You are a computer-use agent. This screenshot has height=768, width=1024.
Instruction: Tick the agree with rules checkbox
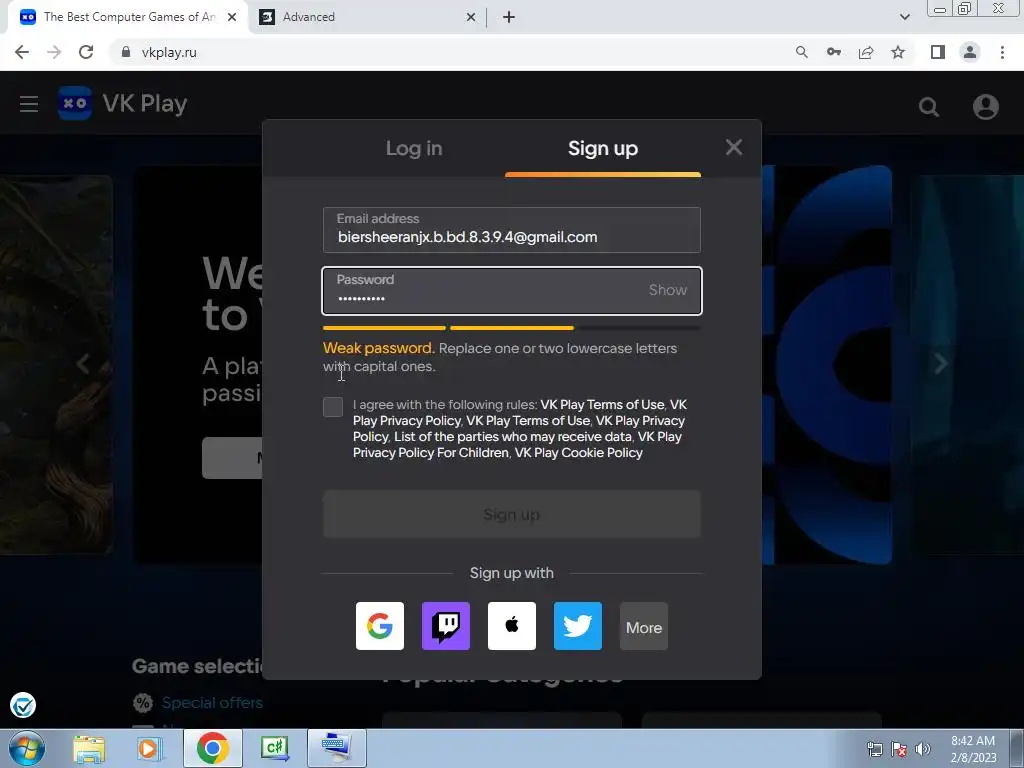click(332, 406)
